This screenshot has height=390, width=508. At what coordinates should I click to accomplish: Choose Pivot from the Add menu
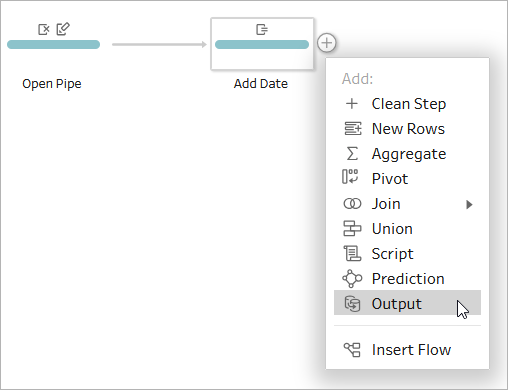click(x=407, y=179)
